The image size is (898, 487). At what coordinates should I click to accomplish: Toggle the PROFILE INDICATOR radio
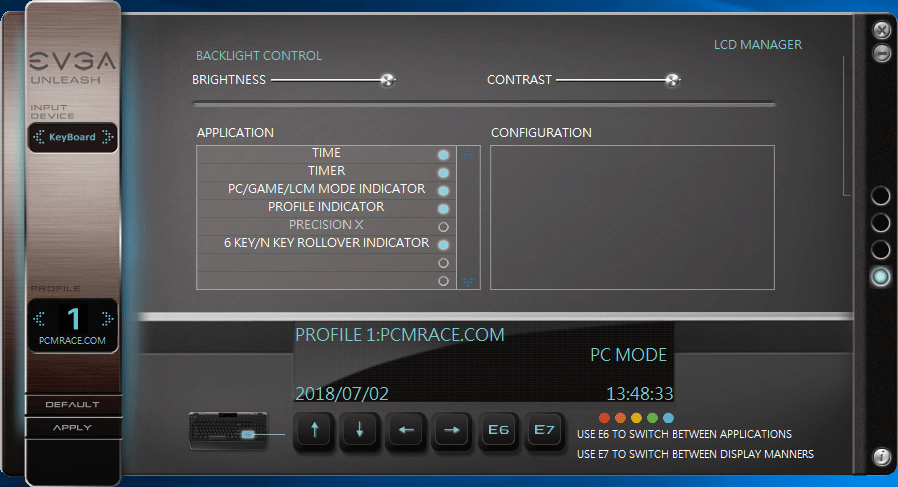pyautogui.click(x=443, y=209)
